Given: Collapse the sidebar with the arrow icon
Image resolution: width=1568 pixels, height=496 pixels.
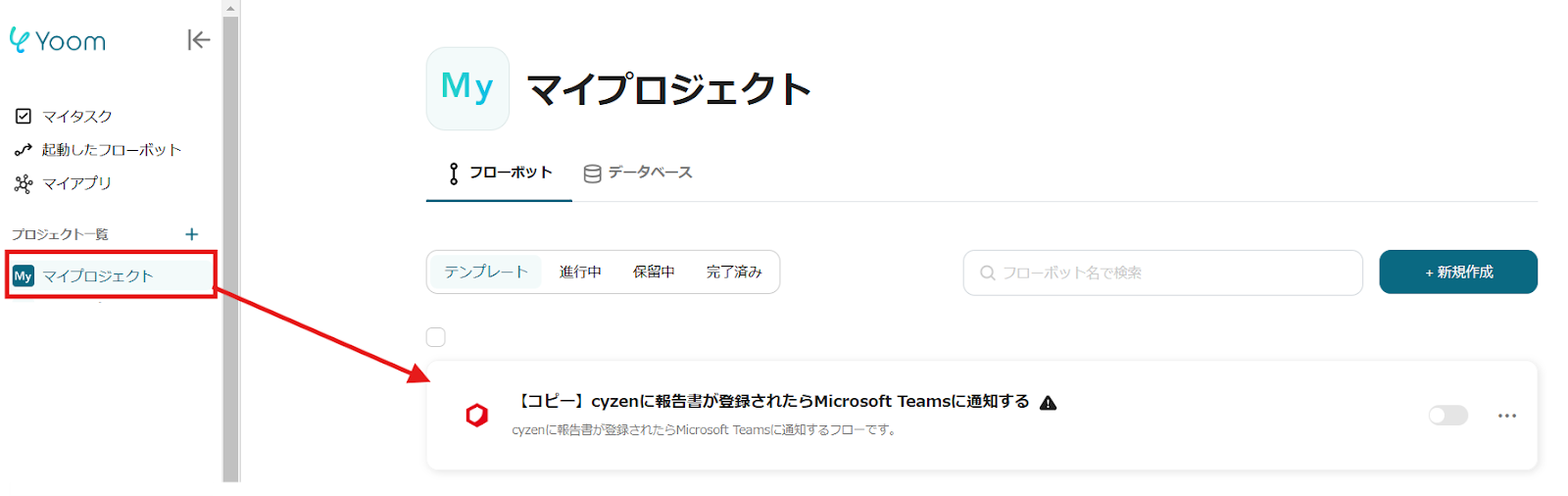Looking at the screenshot, I should point(199,39).
